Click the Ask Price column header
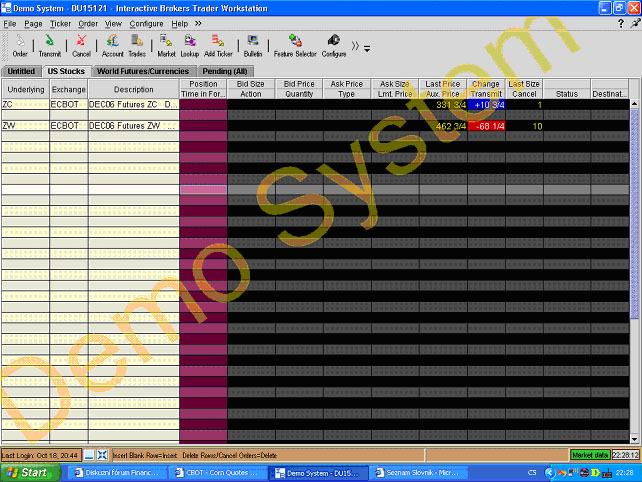Screen dimensions: 642x482 pos(347,84)
